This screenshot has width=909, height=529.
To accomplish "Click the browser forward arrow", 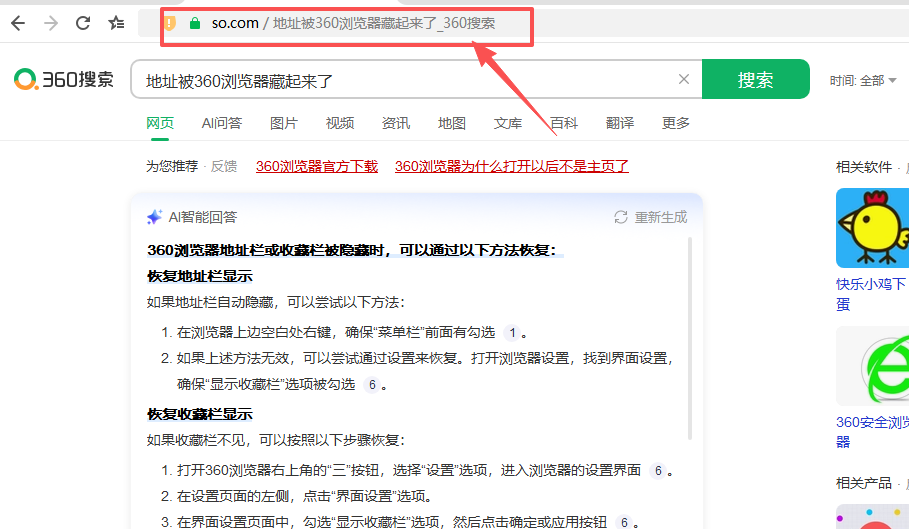I will pyautogui.click(x=51, y=23).
